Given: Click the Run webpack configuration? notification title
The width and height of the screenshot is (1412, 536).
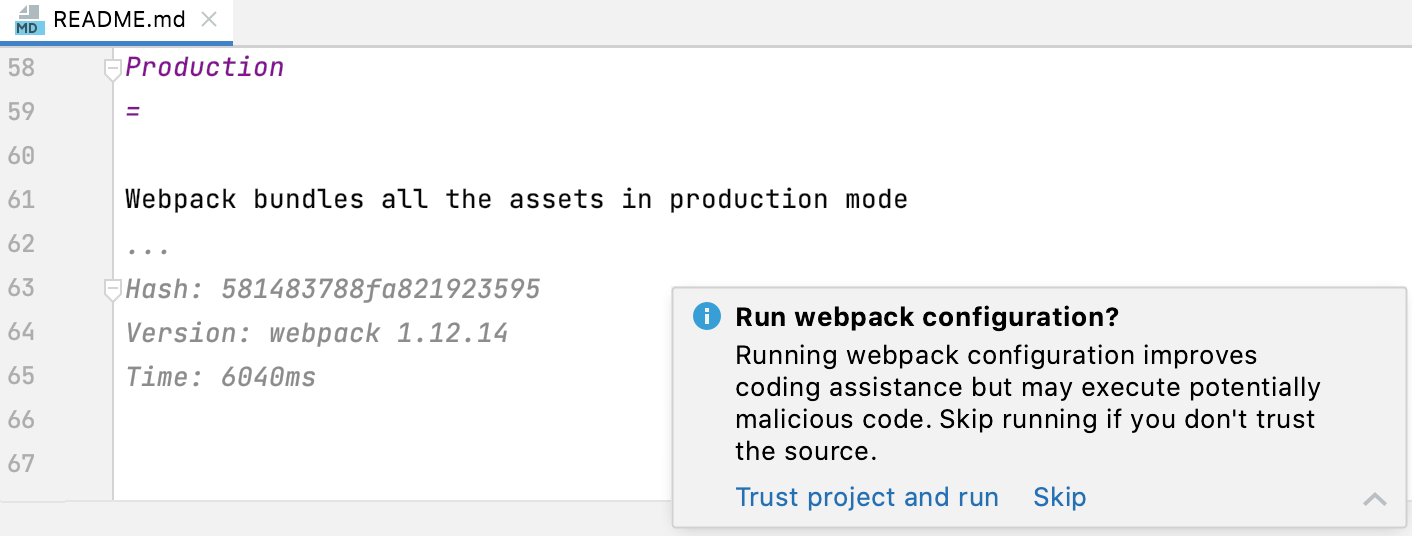Looking at the screenshot, I should (x=926, y=317).
